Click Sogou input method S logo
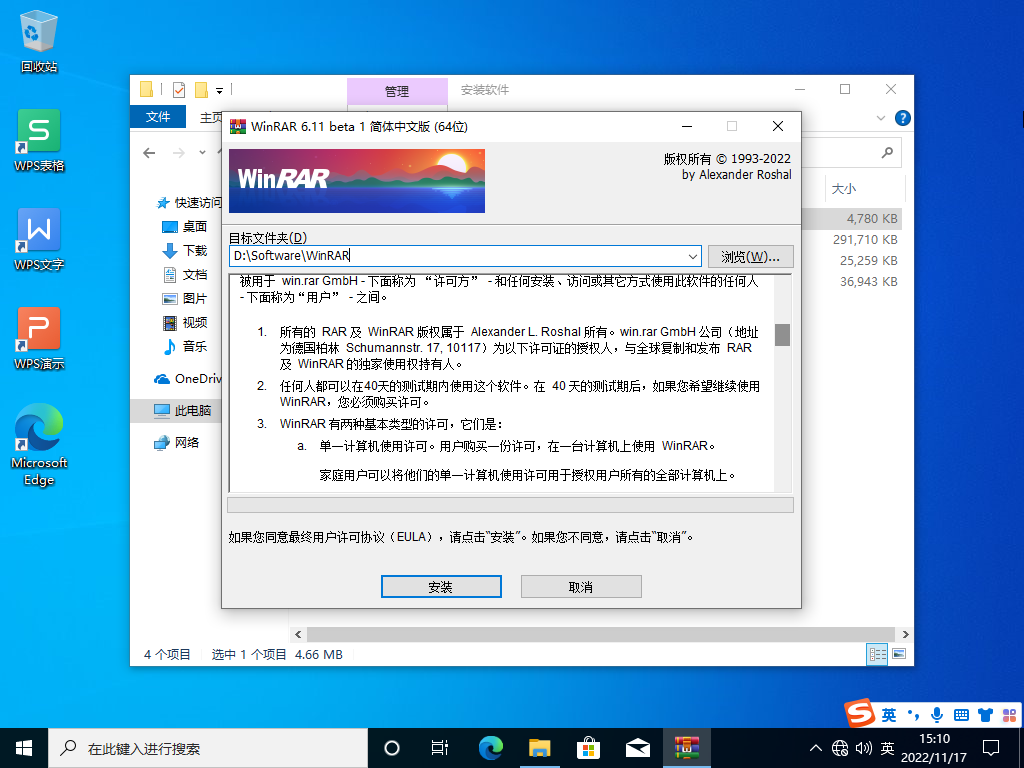The height and width of the screenshot is (768, 1024). click(x=859, y=713)
